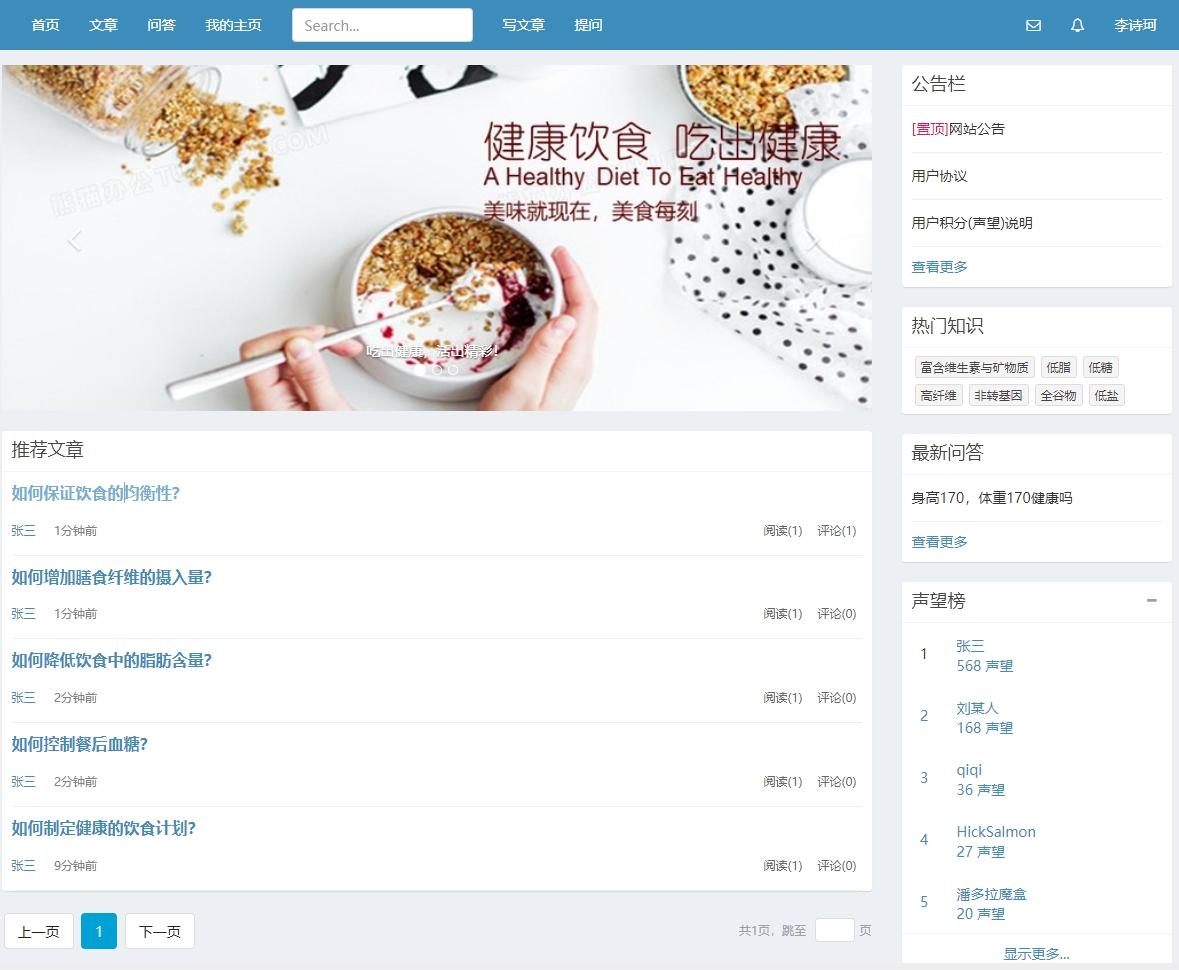Select the first carousel indicator dot
Screen dimensions: 1179x970
[420, 369]
